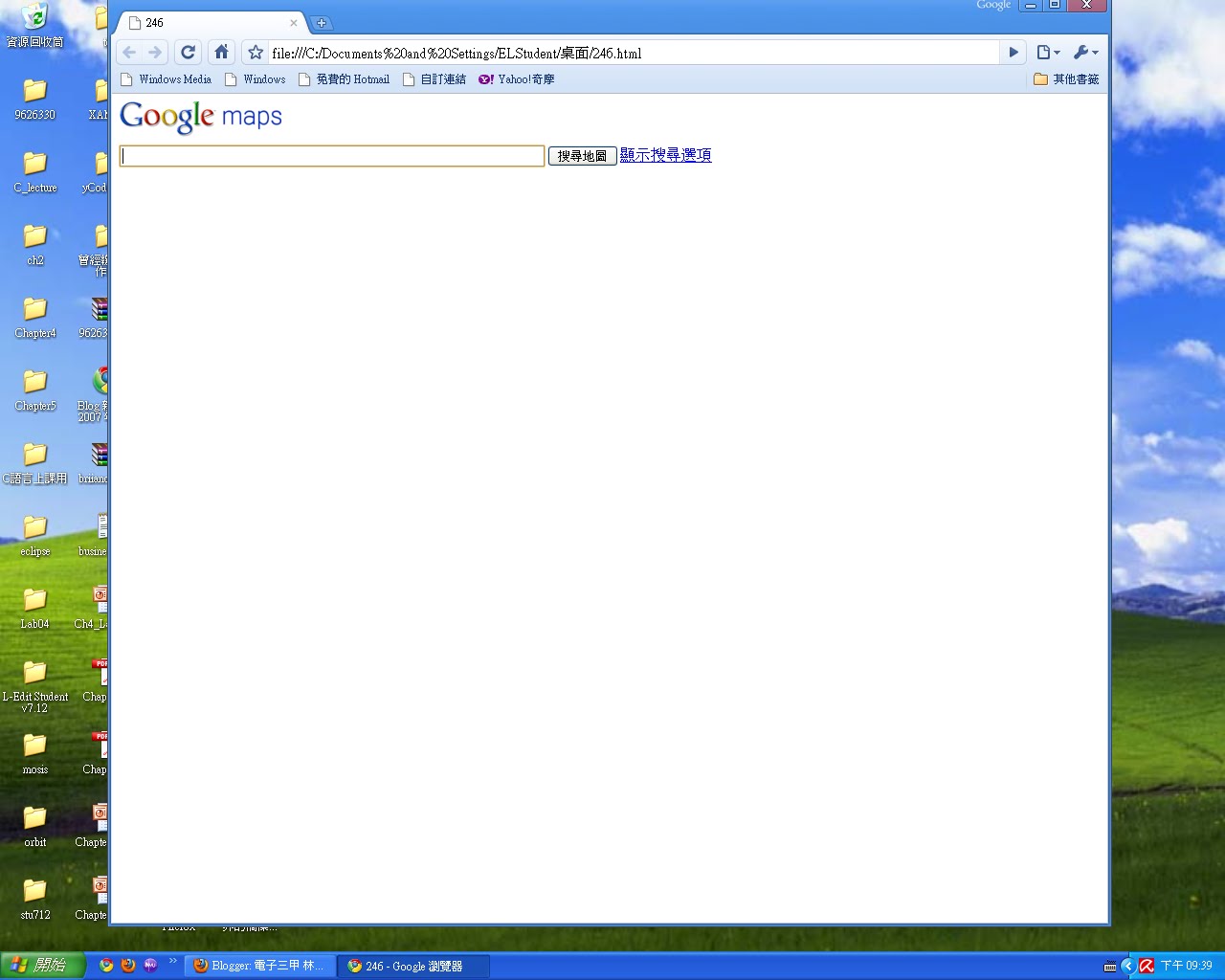
Task: Open the L-Edit Student v7.12 folder
Action: (34, 686)
